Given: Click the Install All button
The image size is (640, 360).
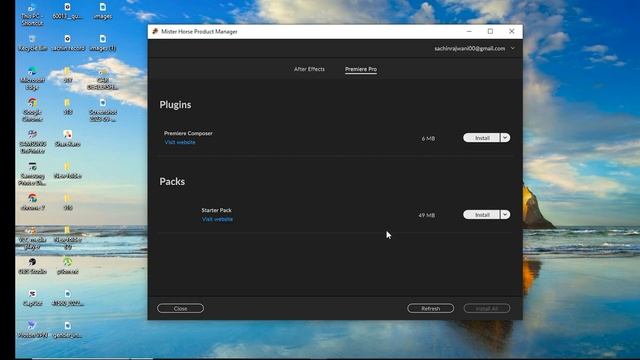Looking at the screenshot, I should (487, 309).
